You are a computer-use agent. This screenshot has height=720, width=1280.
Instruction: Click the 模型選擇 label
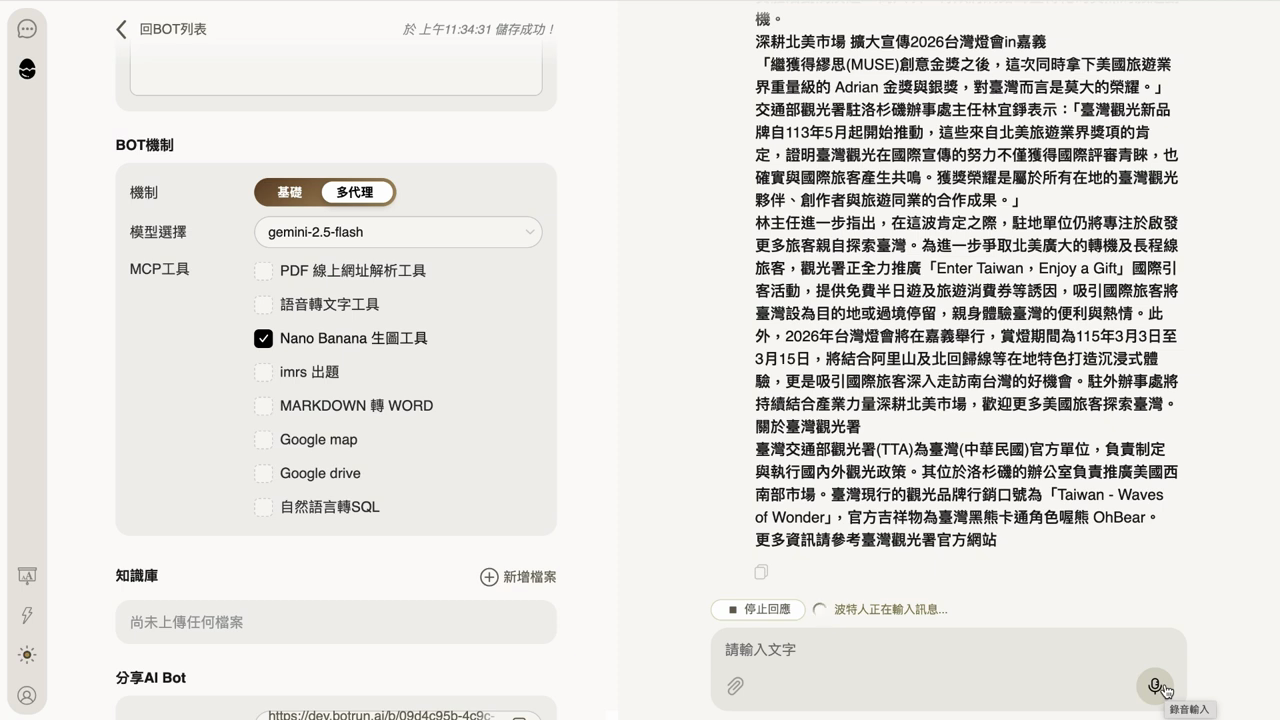pos(158,232)
